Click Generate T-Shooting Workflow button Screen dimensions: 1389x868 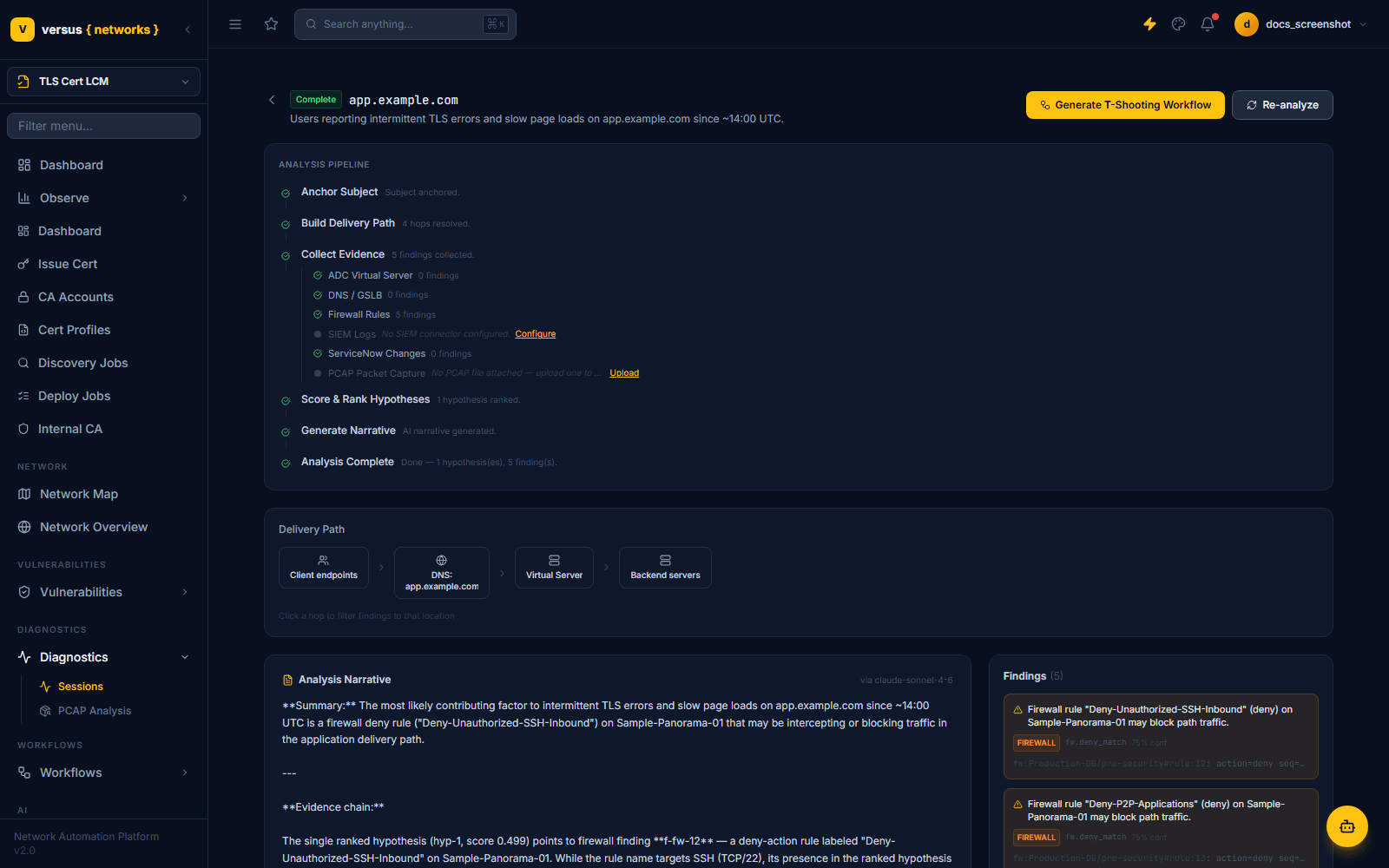[x=1125, y=105]
